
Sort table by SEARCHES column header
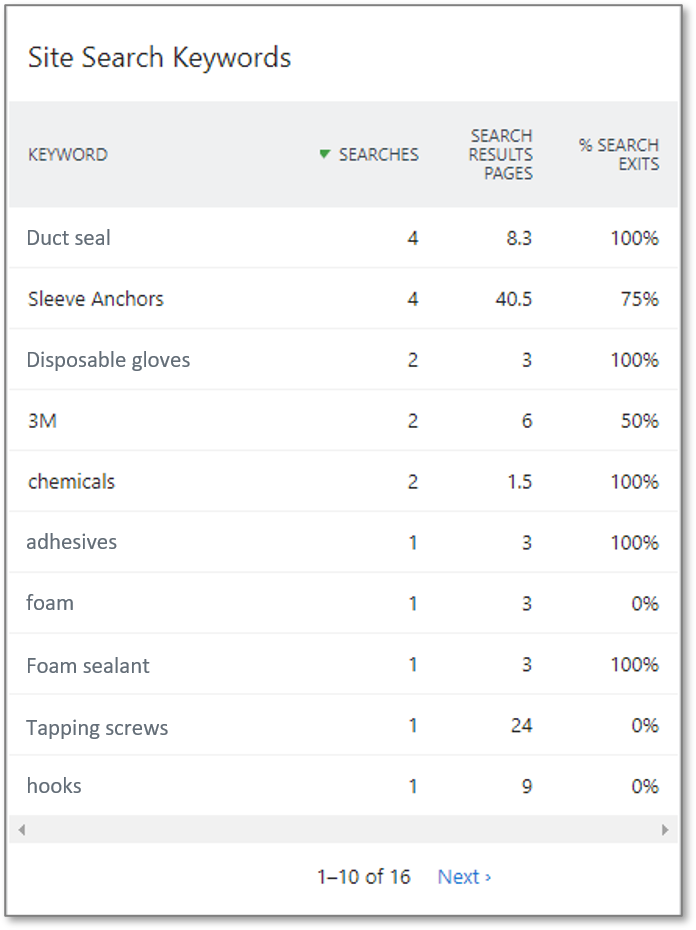(379, 154)
